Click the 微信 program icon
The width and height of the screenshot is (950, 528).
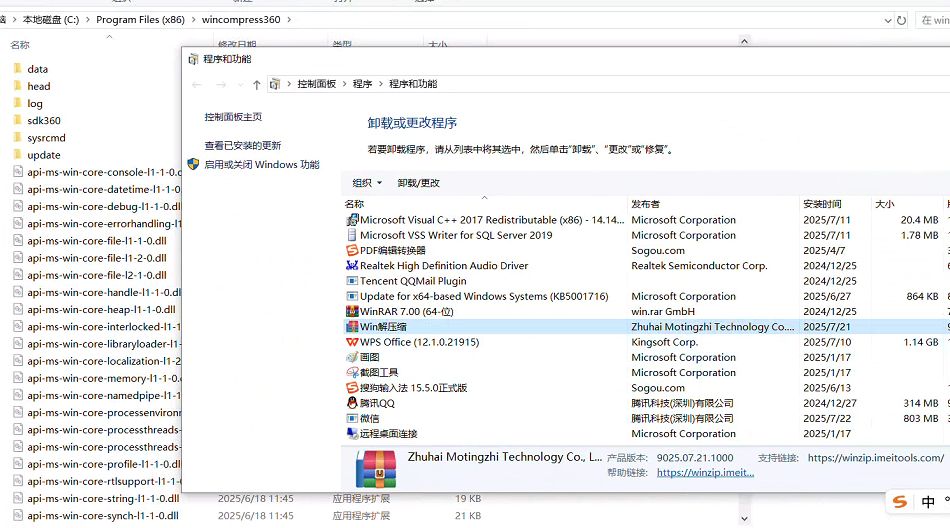(x=352, y=418)
